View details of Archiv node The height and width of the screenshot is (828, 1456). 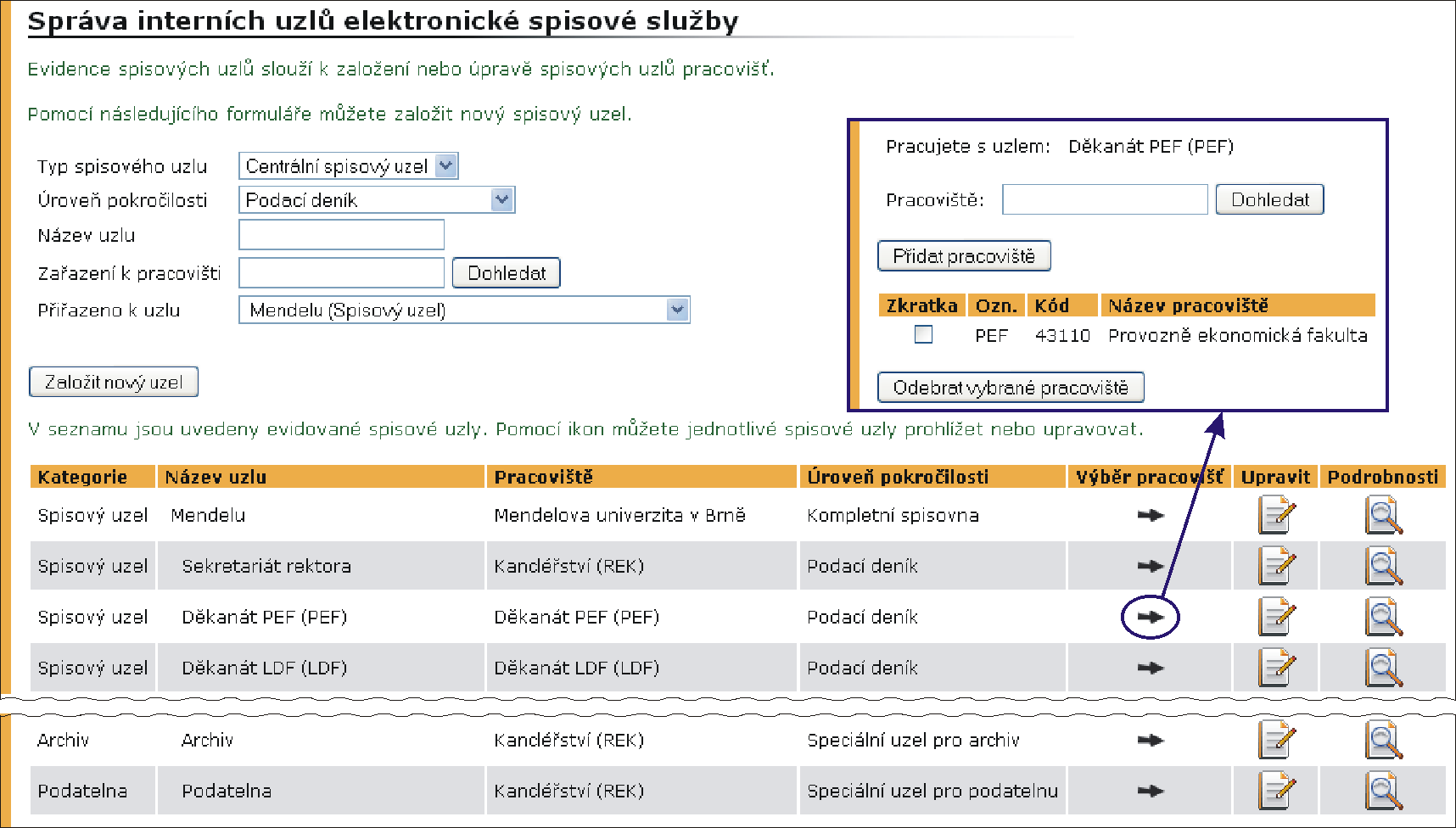(x=1383, y=741)
